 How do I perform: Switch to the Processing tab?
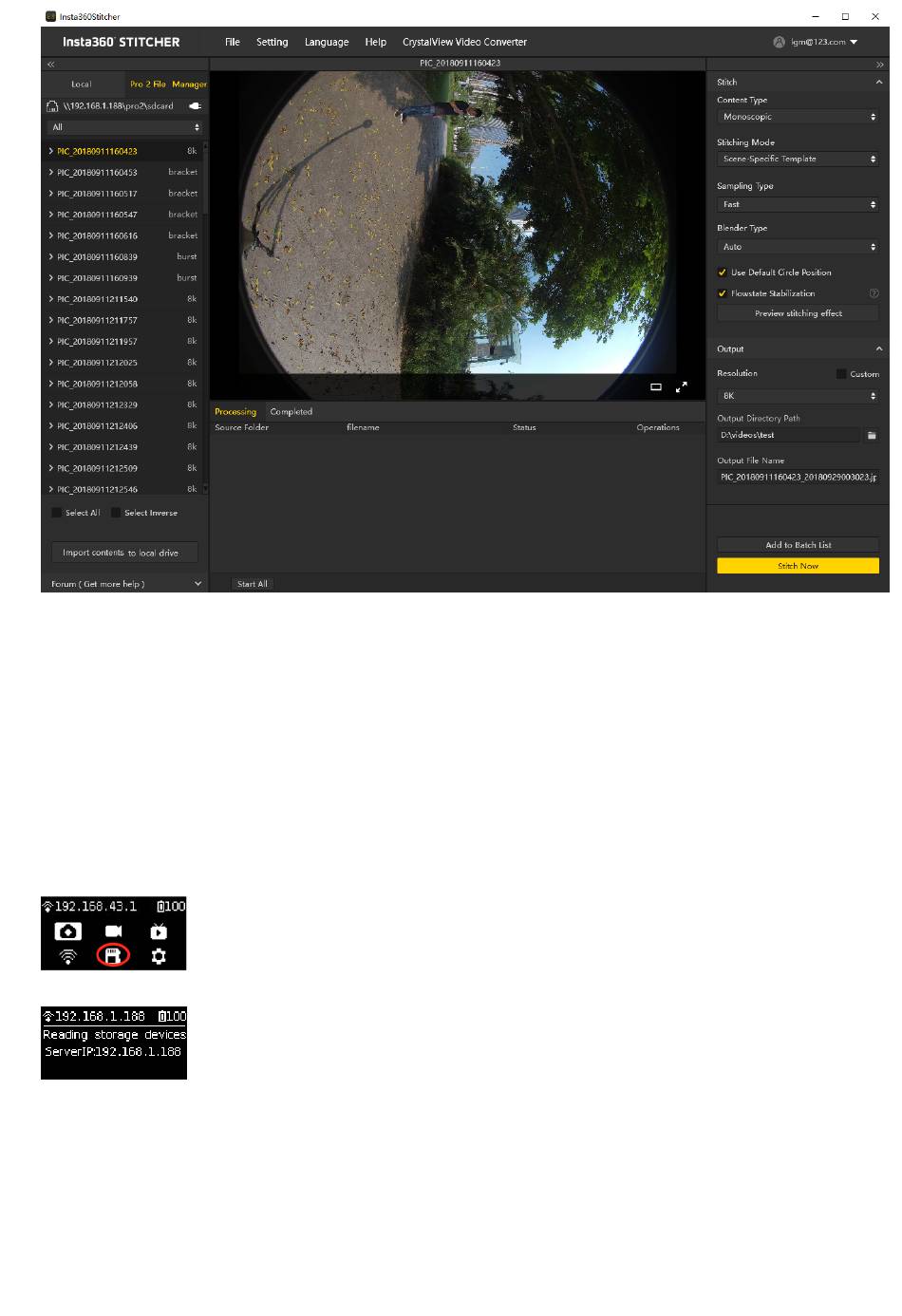pos(235,412)
